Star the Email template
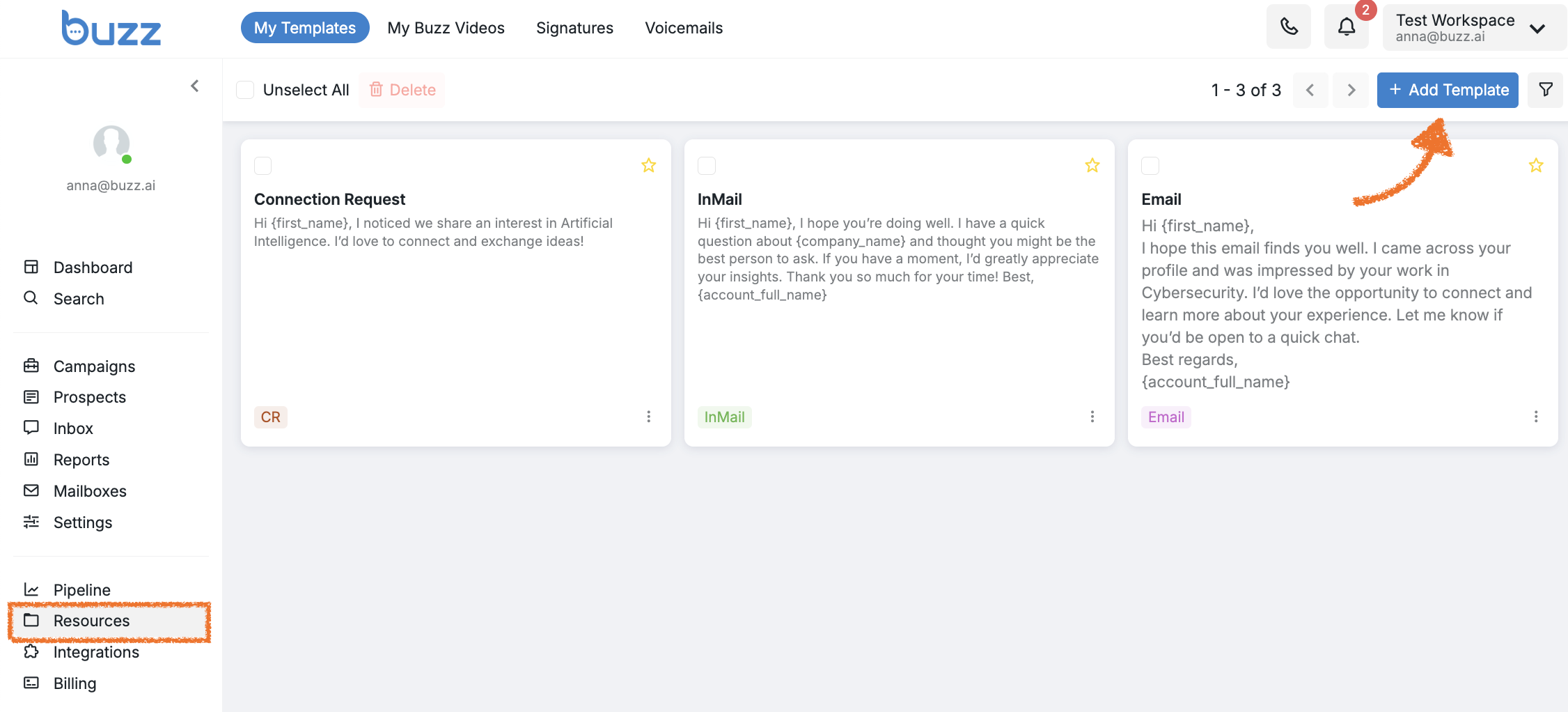Screen dimensions: 1568x712 point(1536,166)
